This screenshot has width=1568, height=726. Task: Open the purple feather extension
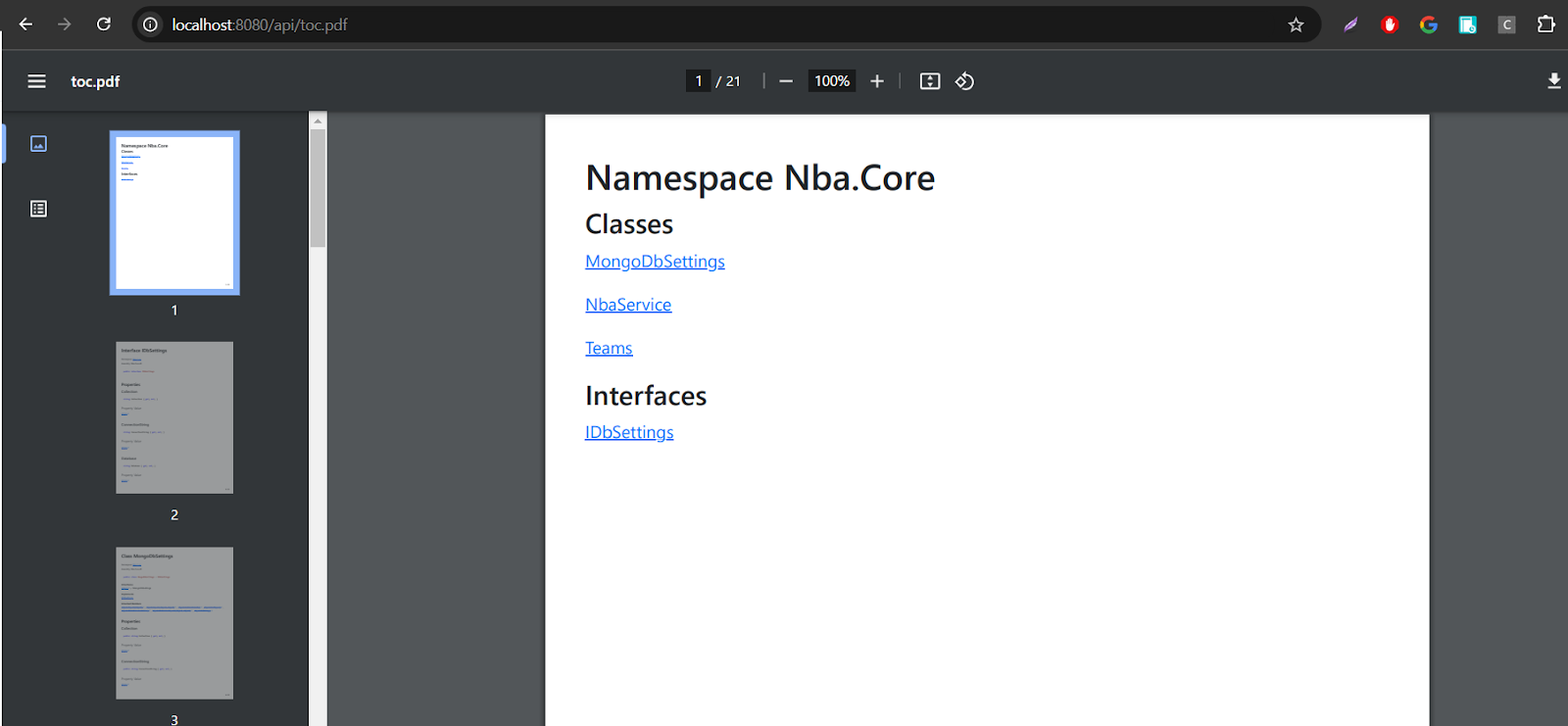point(1350,24)
